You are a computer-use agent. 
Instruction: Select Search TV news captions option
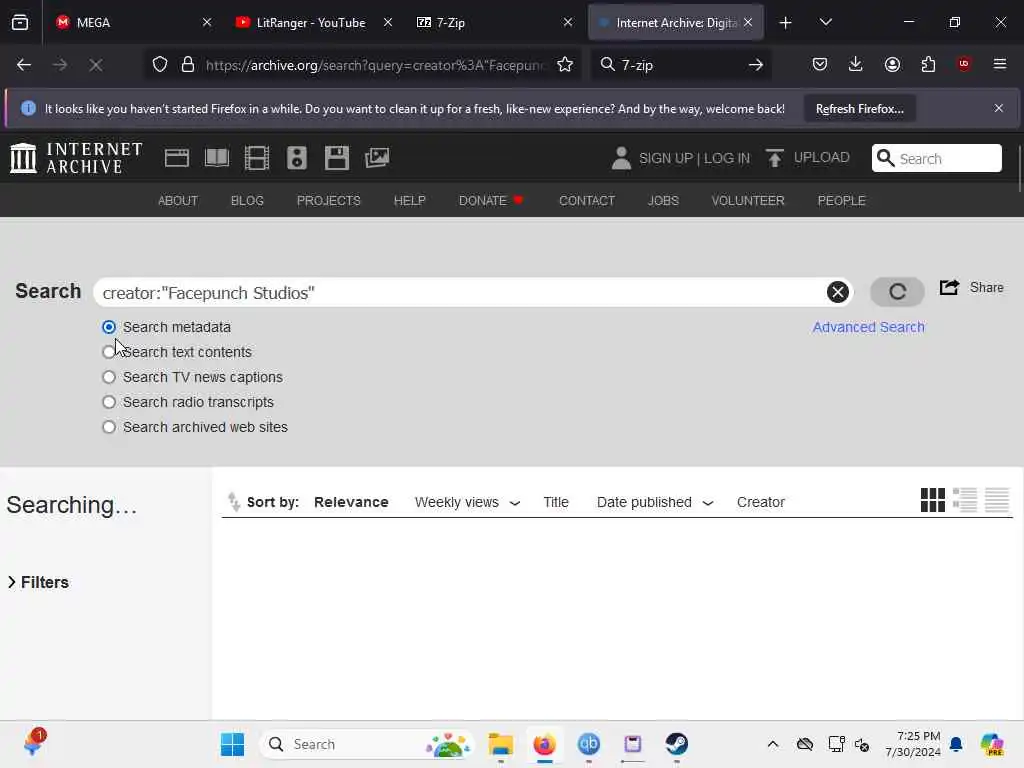109,377
